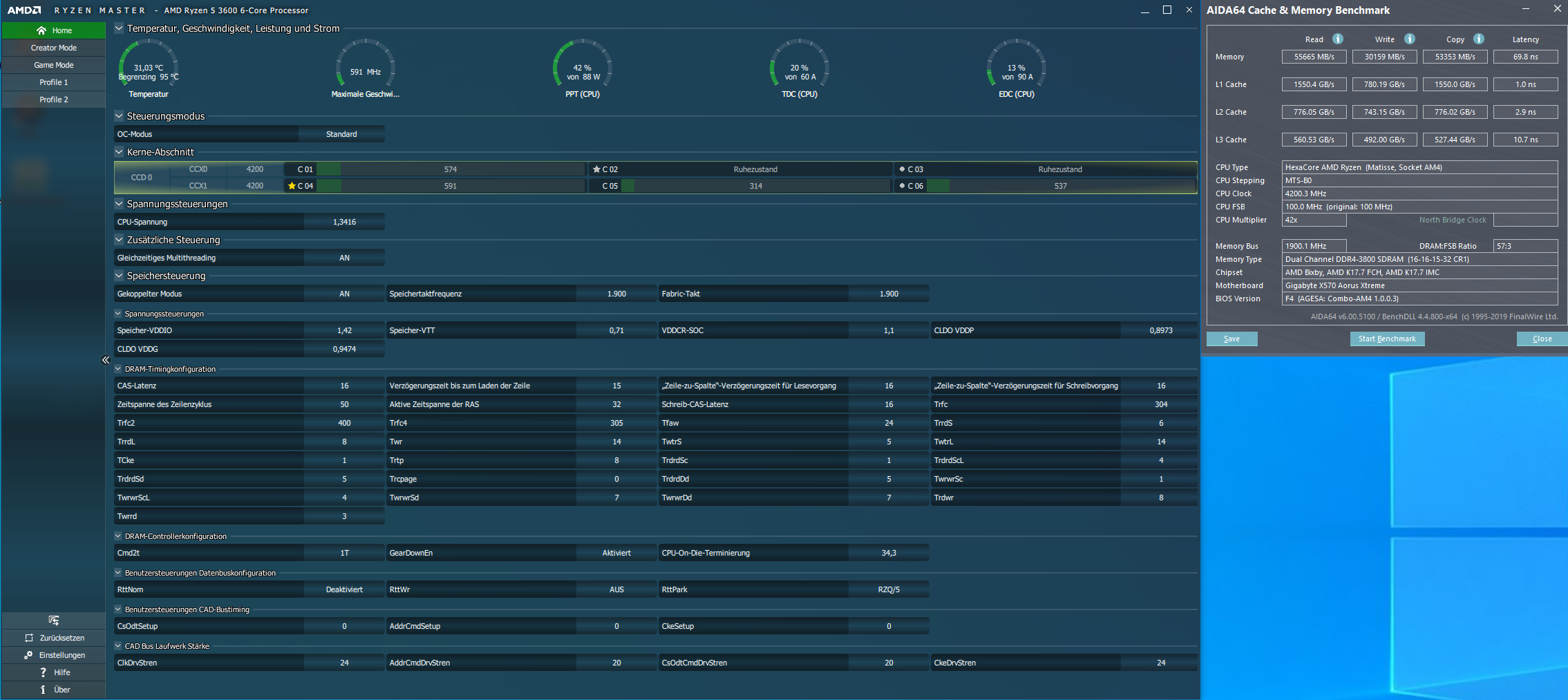
Task: Open the Home tab in Ryzen Master
Action: pyautogui.click(x=54, y=30)
